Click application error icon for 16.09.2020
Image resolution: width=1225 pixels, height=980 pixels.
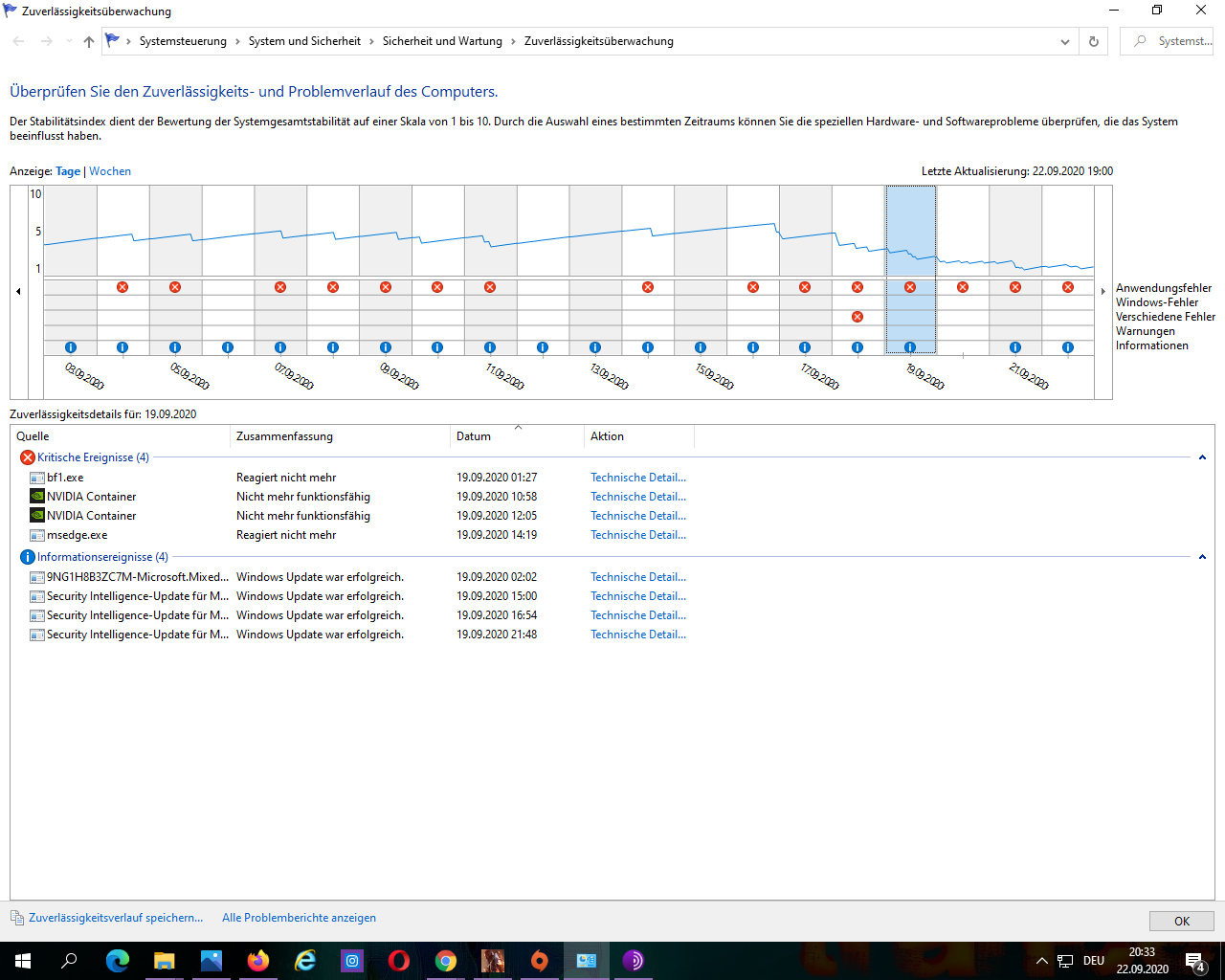click(753, 287)
